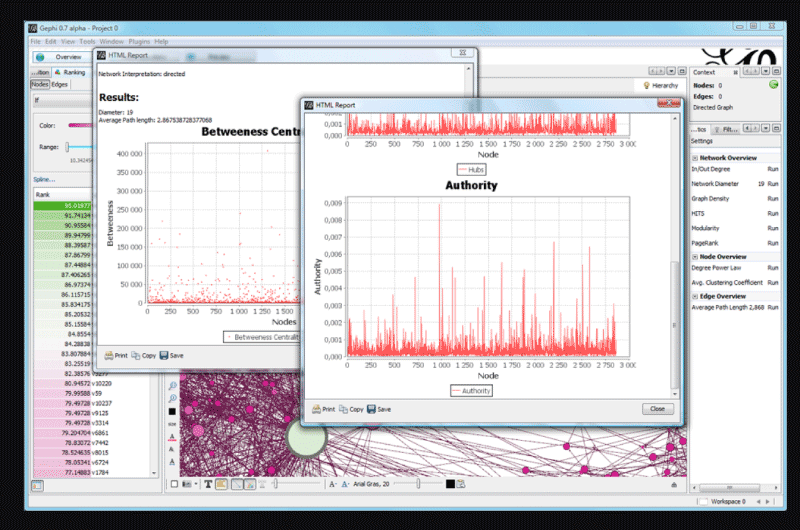Run the Avg. Clustering Coefficient statistic
The image size is (800, 530).
click(773, 283)
